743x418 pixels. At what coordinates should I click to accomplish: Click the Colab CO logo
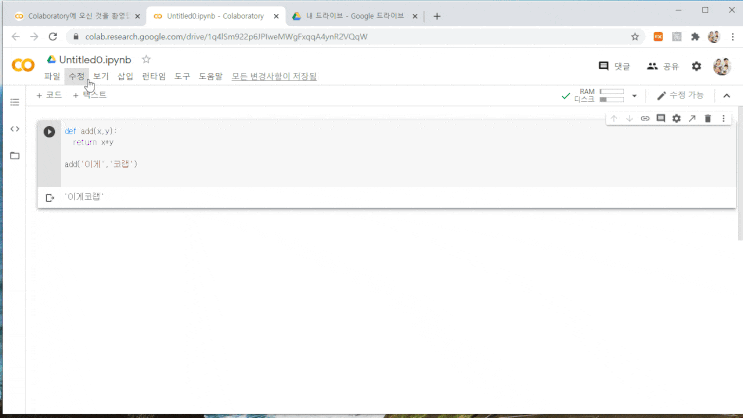23,65
